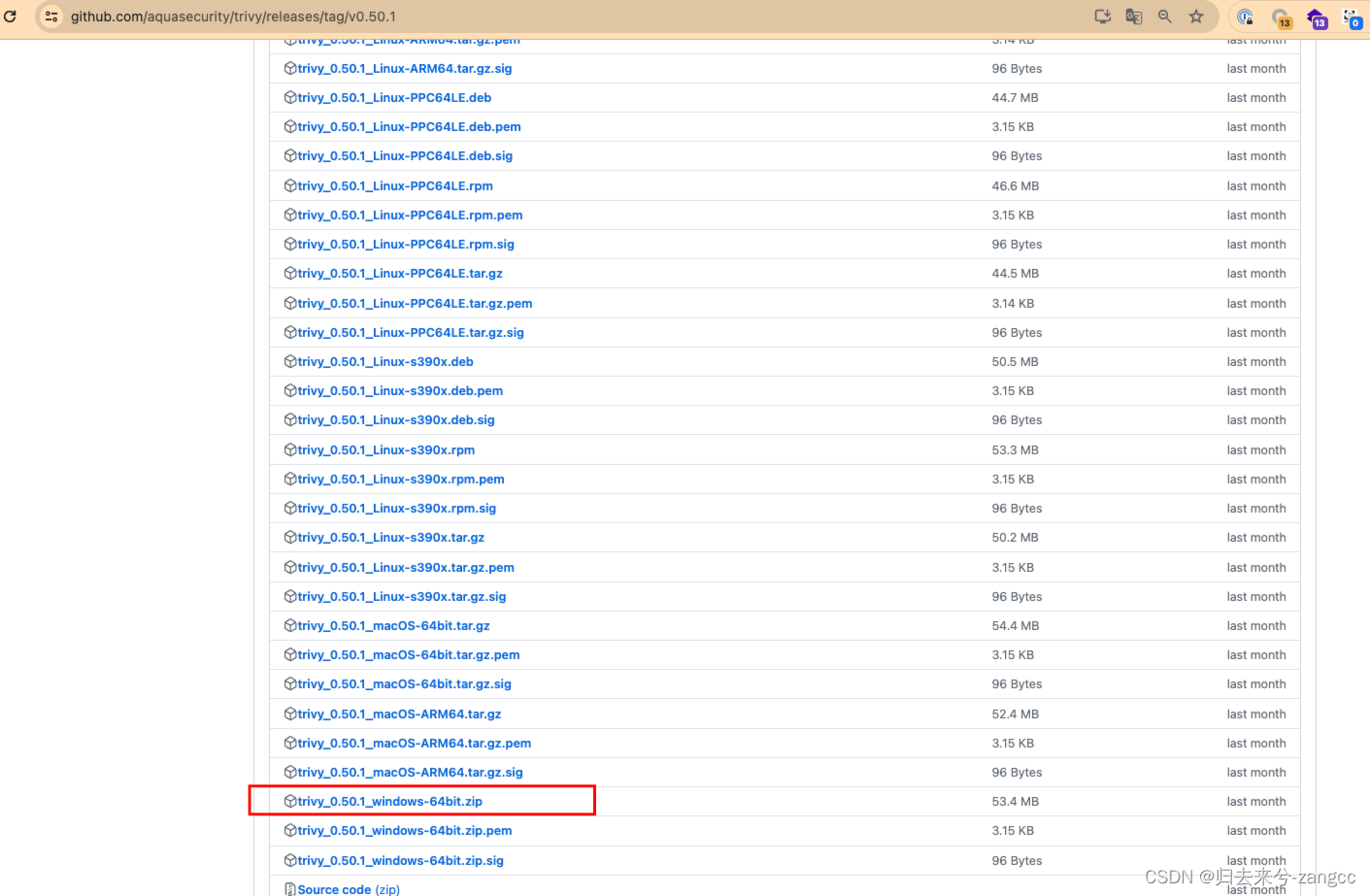Viewport: 1370px width, 896px height.
Task: Open the translate page icon
Action: (x=1134, y=17)
